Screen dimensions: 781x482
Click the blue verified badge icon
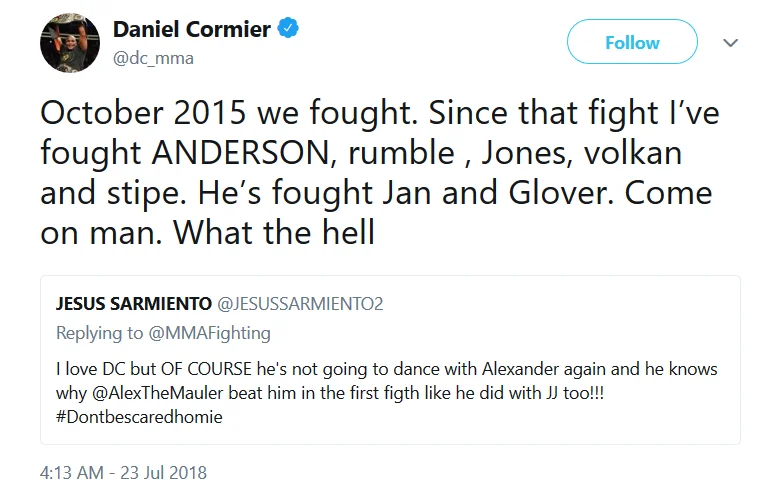click(288, 29)
